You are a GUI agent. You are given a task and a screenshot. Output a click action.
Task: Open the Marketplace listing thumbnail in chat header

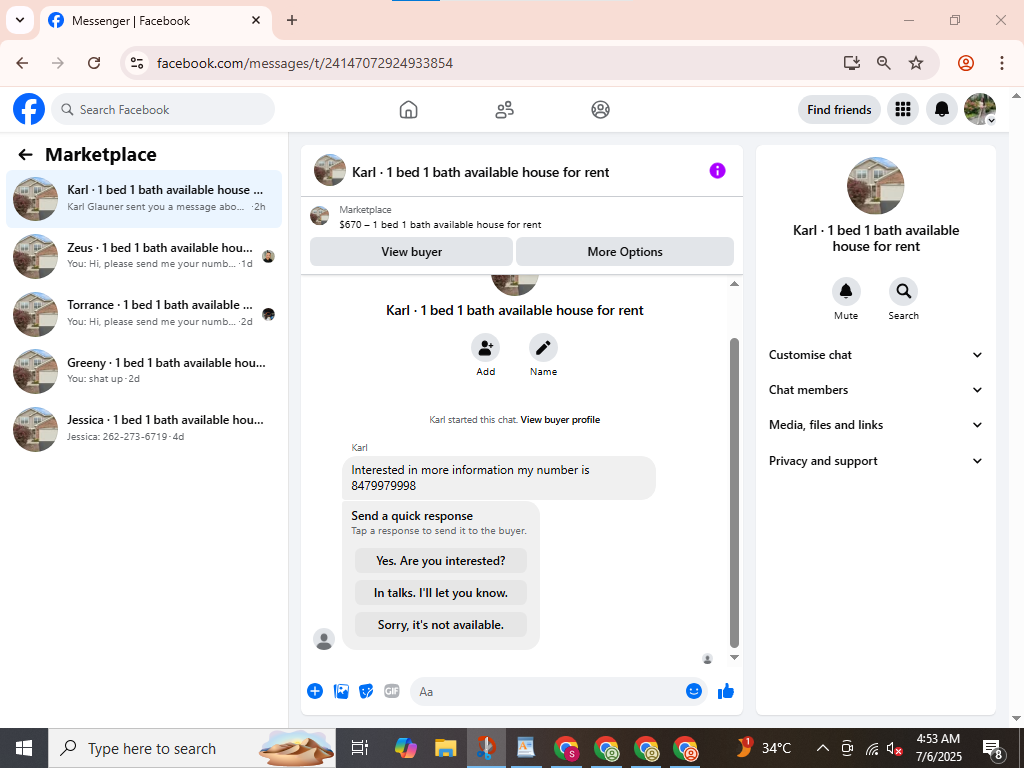tap(319, 216)
